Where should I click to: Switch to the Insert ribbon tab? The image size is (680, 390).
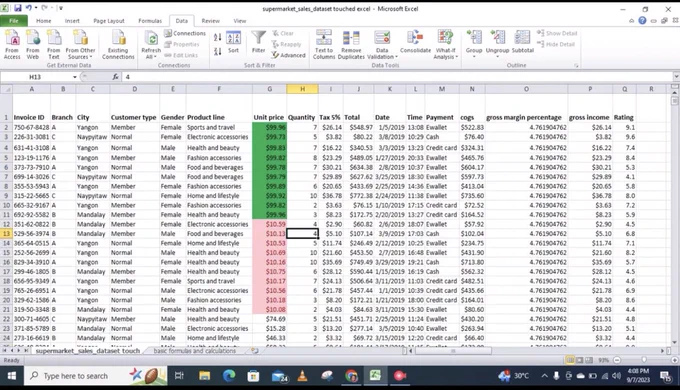(72, 20)
